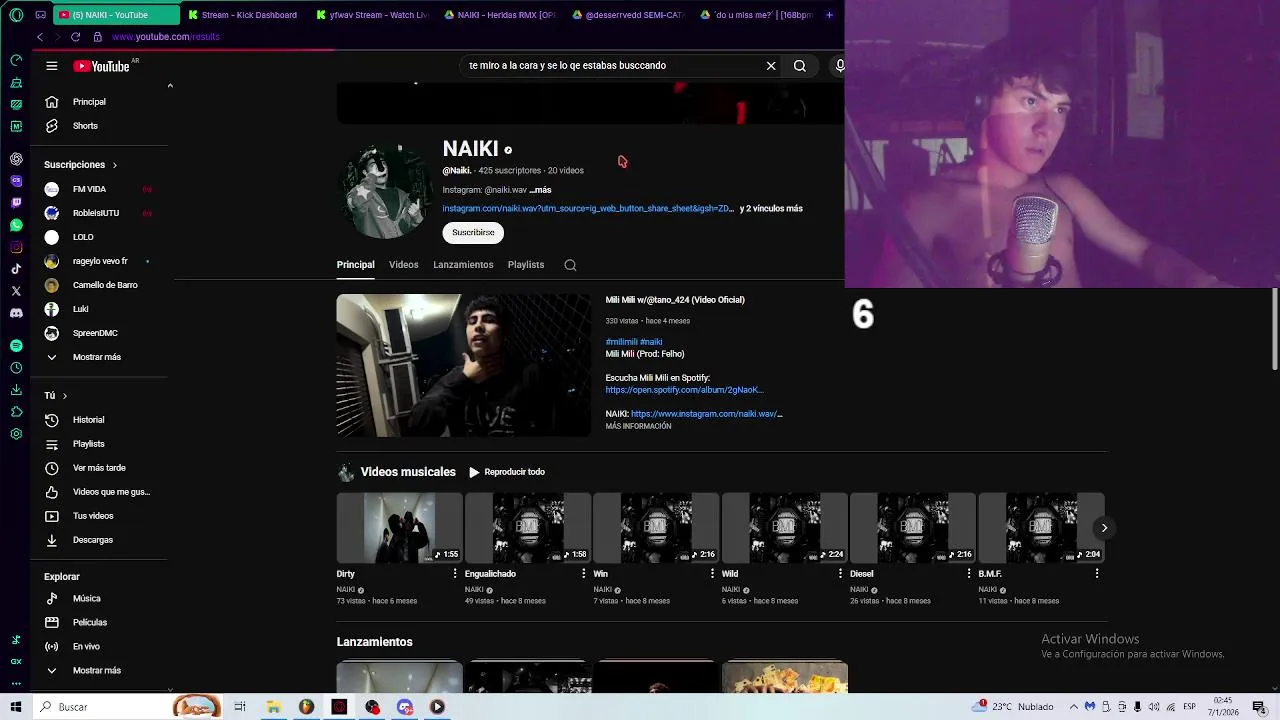The height and width of the screenshot is (720, 1280).
Task: Open the instagram.com/naiki.wav channel link
Action: click(x=588, y=209)
